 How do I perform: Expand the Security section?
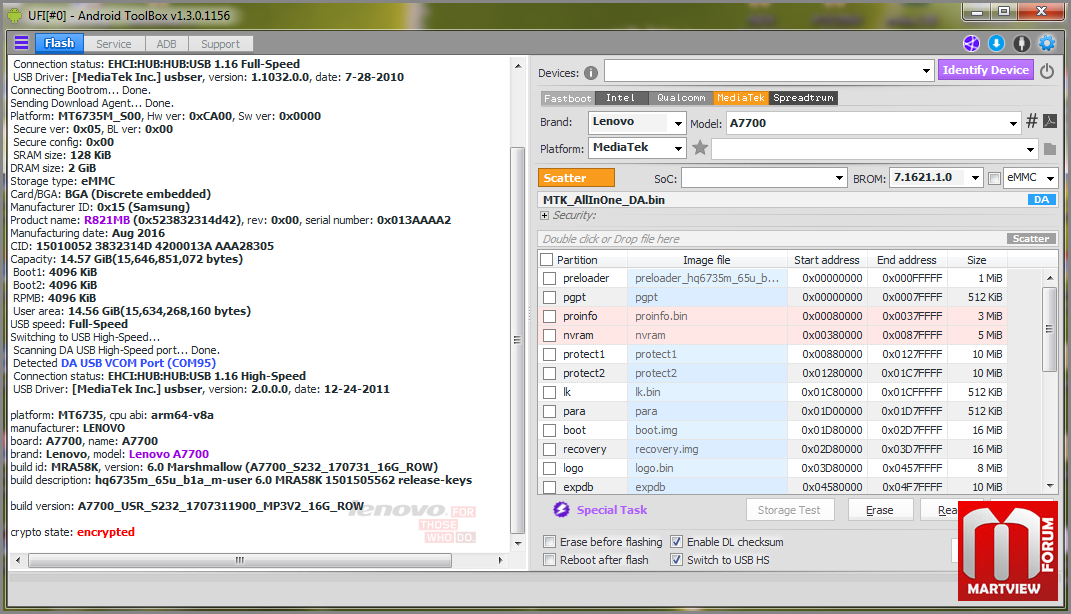tap(544, 215)
